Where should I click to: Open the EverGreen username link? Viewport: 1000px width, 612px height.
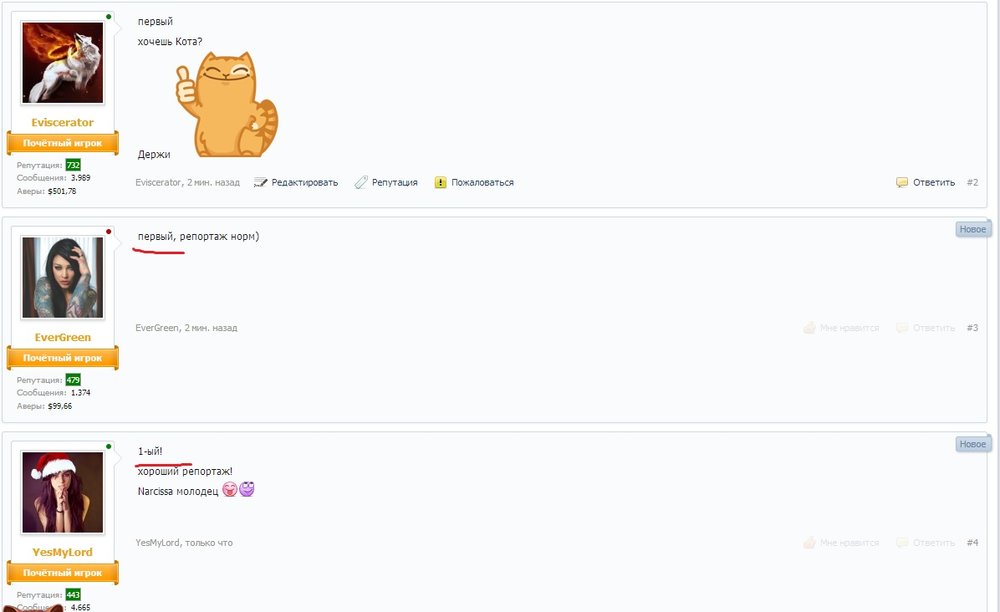62,337
